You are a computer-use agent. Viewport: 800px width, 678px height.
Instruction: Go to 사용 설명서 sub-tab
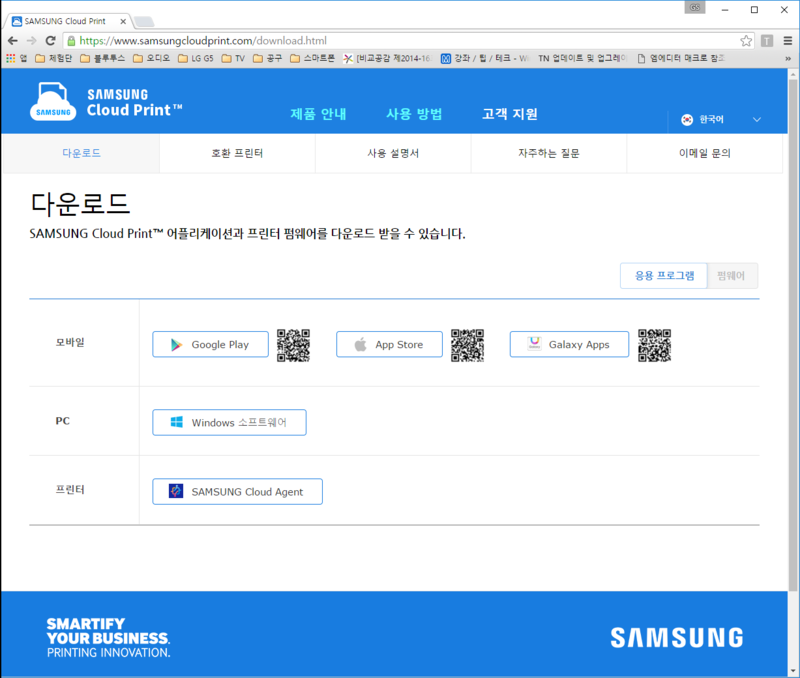[x=393, y=153]
